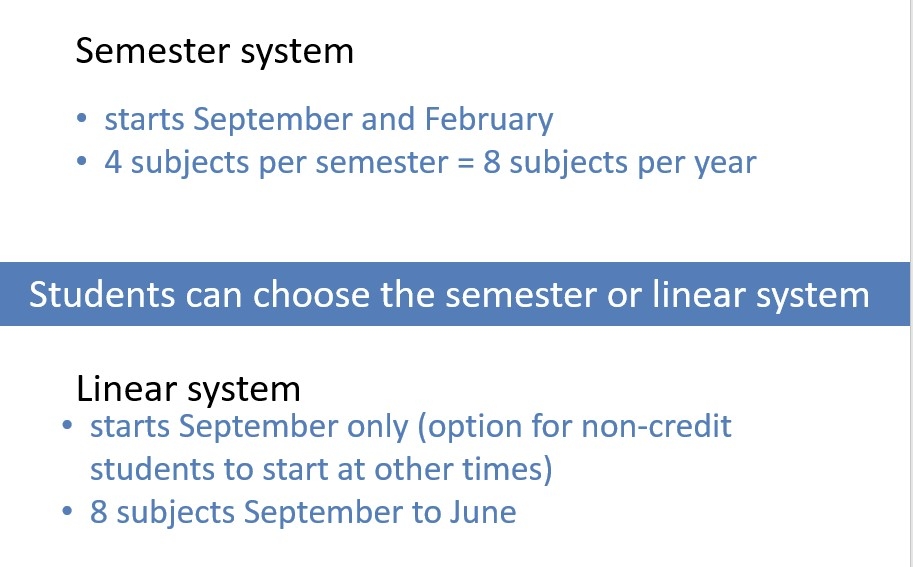This screenshot has width=913, height=567.
Task: Select the "starts September and February" bullet text
Action: (329, 119)
